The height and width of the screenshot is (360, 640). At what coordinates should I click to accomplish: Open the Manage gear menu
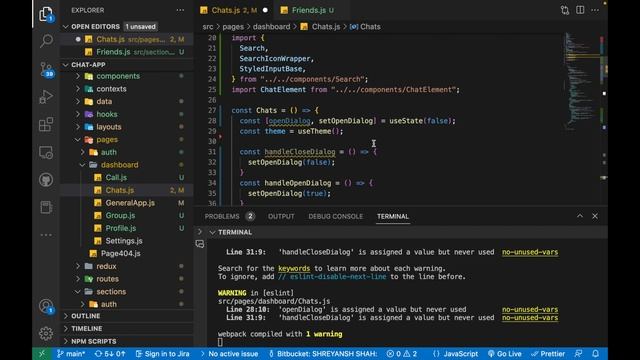click(x=46, y=333)
